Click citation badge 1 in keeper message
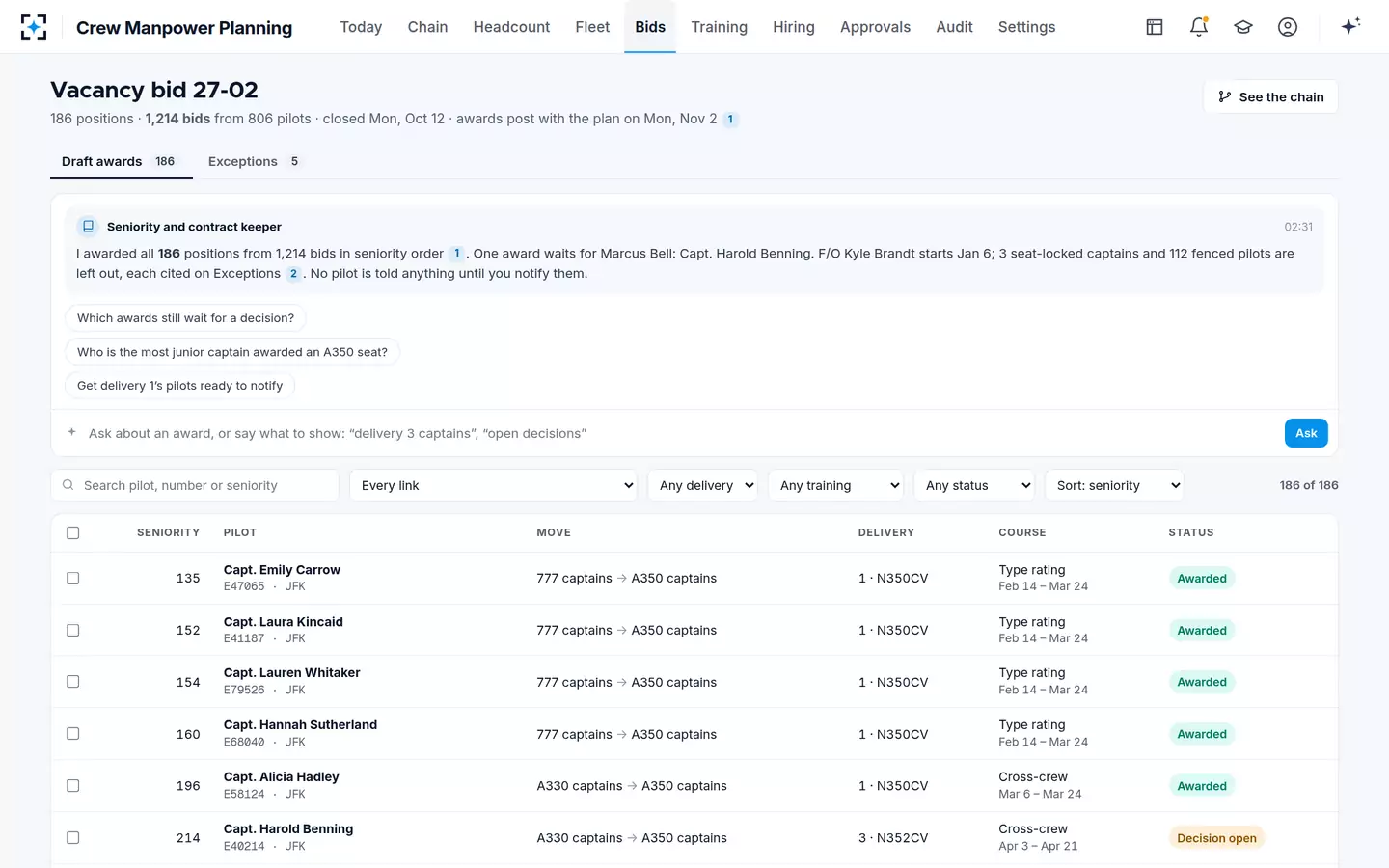Viewport: 1389px width, 868px height. pyautogui.click(x=457, y=254)
